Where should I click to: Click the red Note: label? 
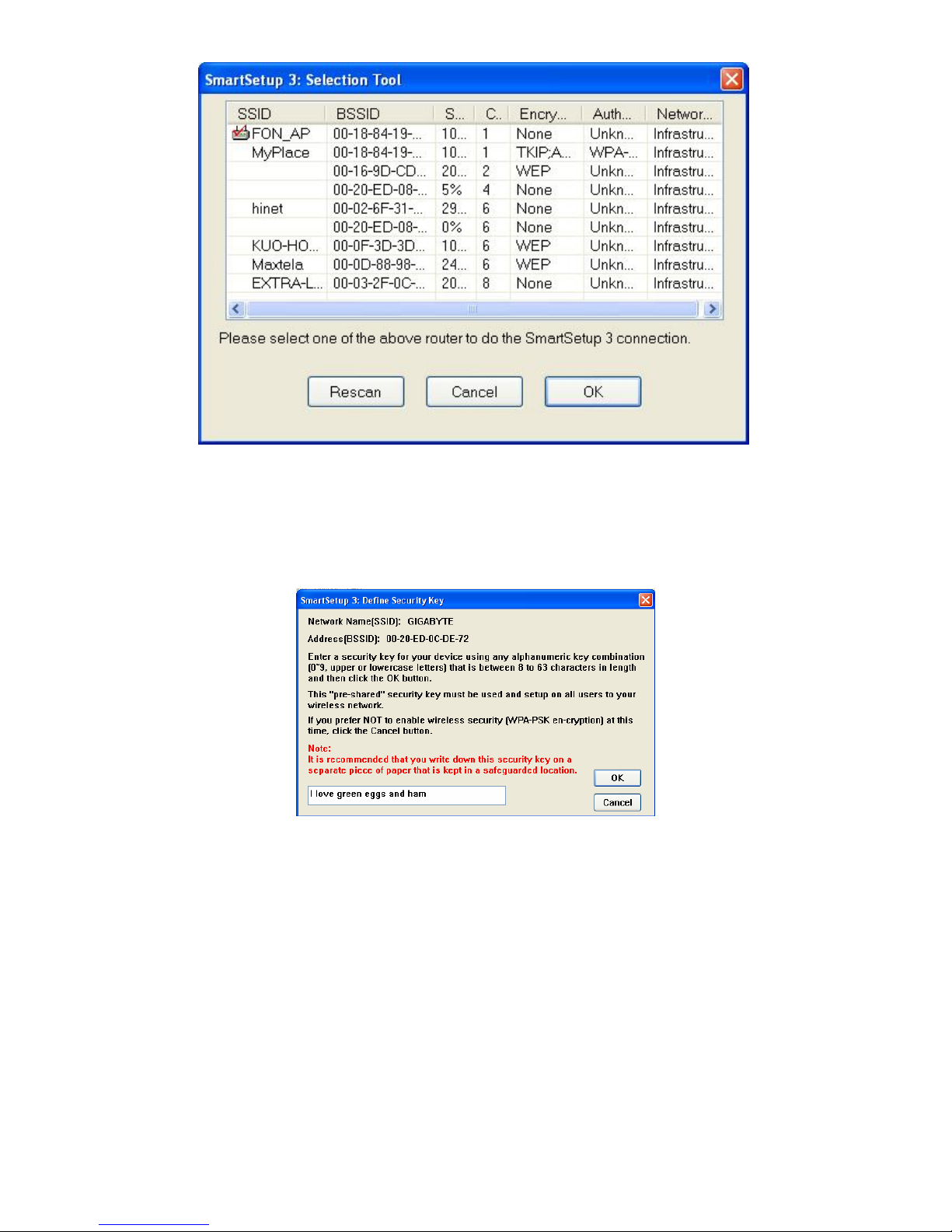click(319, 749)
